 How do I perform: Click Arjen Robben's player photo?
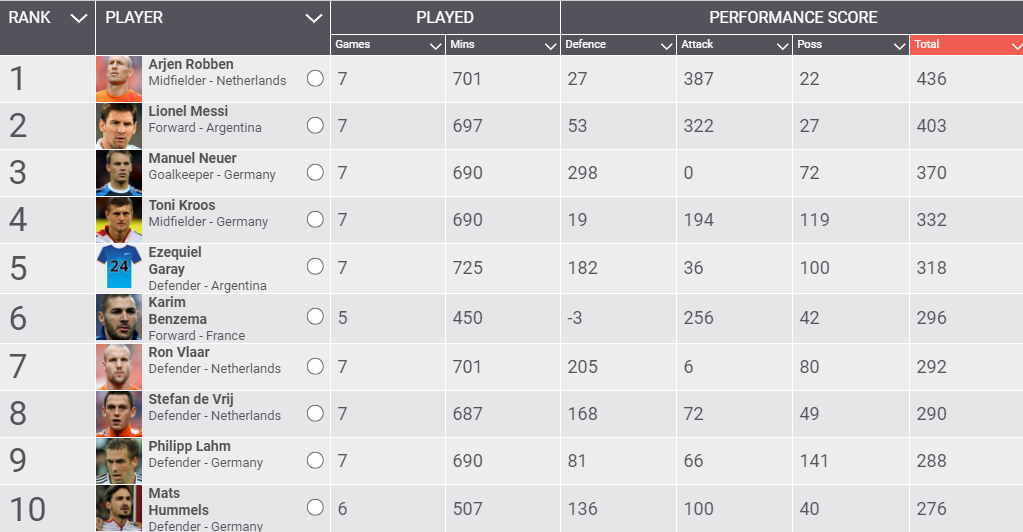tap(119, 79)
